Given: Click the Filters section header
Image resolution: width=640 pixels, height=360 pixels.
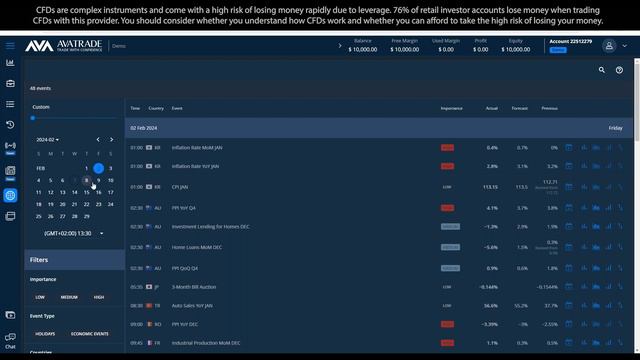Looking at the screenshot, I should [x=75, y=260].
